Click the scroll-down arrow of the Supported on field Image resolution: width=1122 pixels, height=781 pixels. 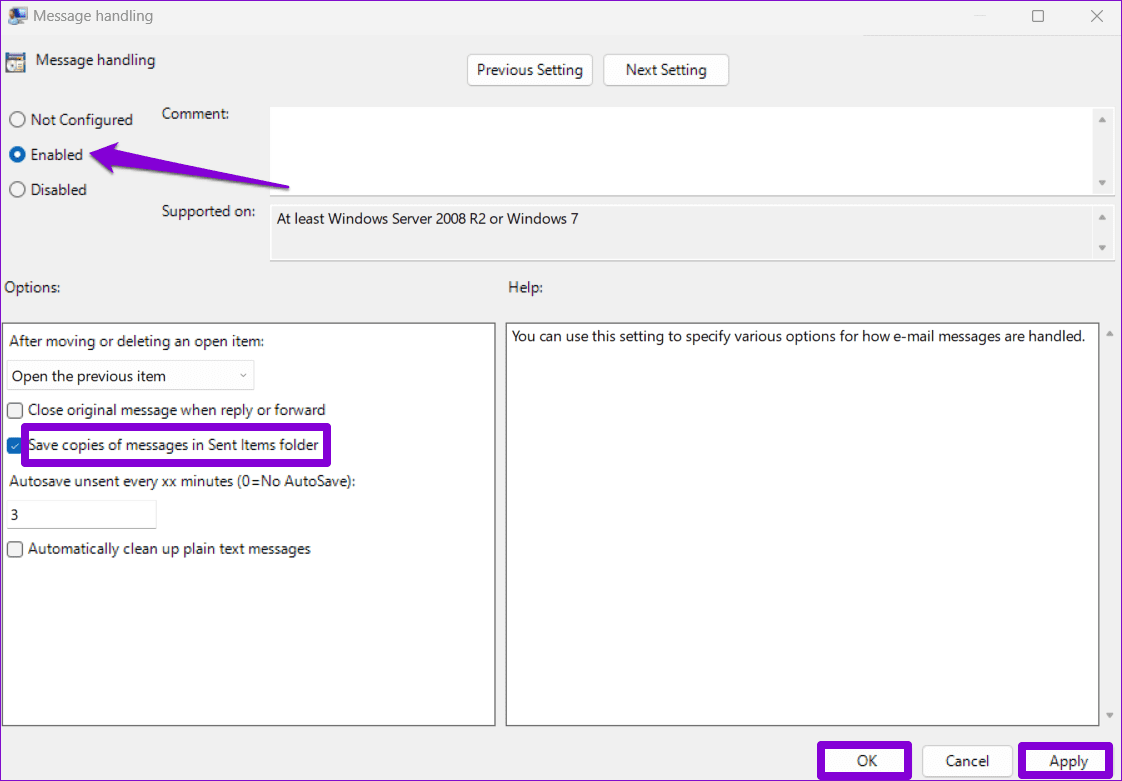(1103, 245)
